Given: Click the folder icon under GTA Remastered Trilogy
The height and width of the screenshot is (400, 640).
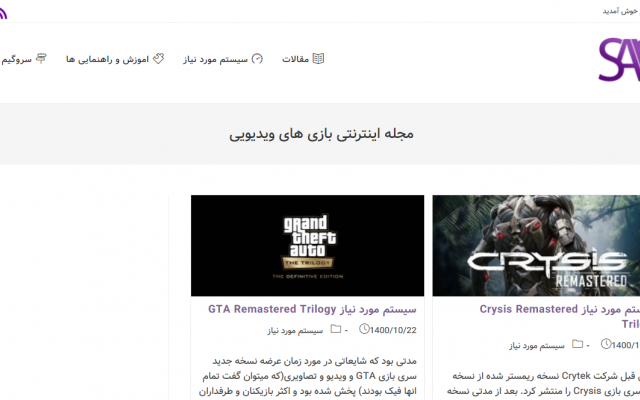Looking at the screenshot, I should 335,329.
